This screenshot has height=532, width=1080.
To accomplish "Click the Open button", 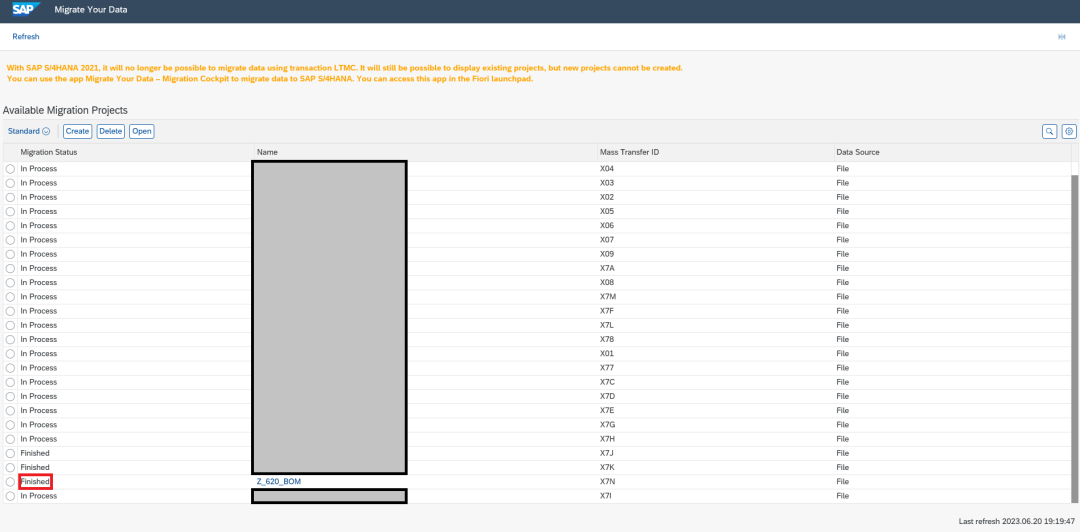I will (x=142, y=131).
